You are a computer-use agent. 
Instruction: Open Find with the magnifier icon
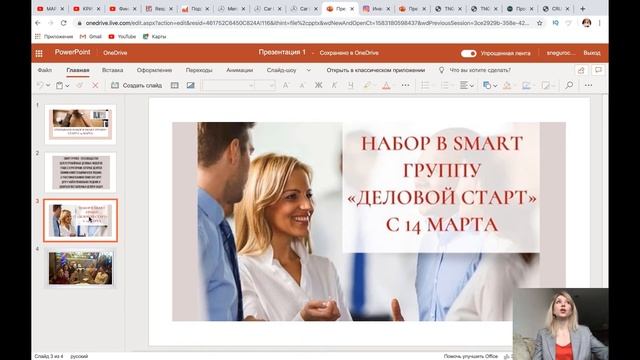569,85
